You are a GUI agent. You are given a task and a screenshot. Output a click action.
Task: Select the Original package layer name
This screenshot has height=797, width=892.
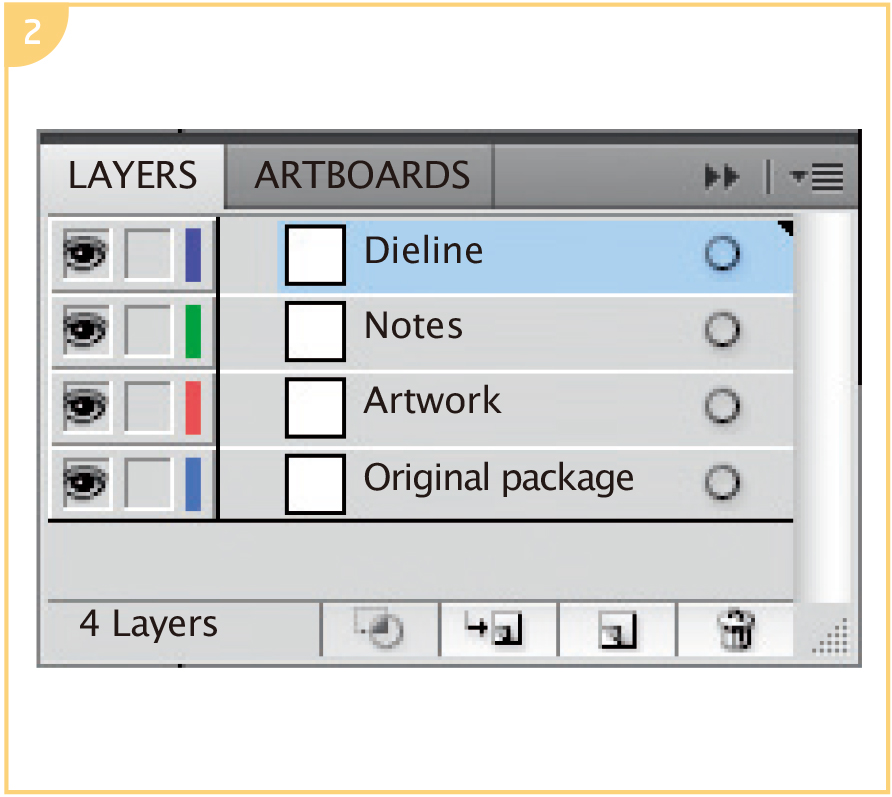click(x=498, y=478)
